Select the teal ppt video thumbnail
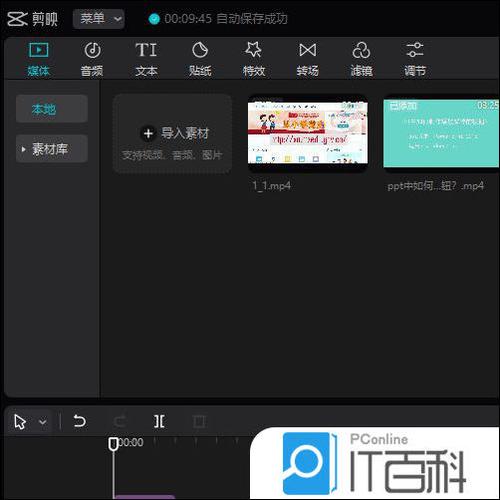The height and width of the screenshot is (500, 500). [441, 133]
